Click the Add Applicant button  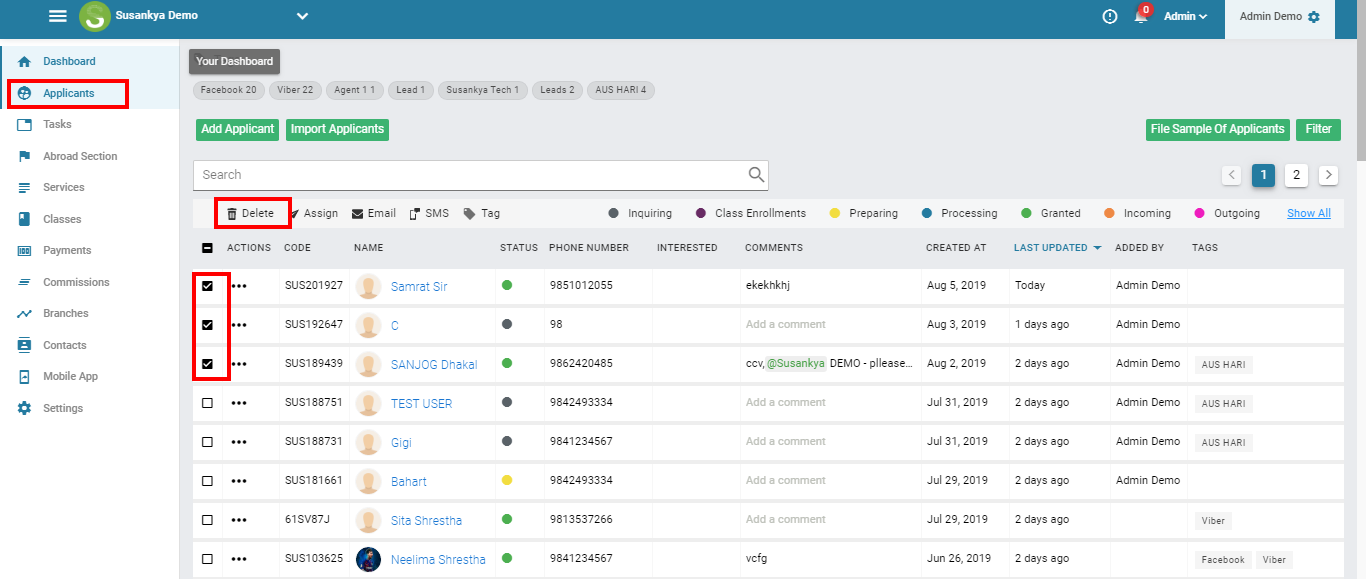[237, 129]
